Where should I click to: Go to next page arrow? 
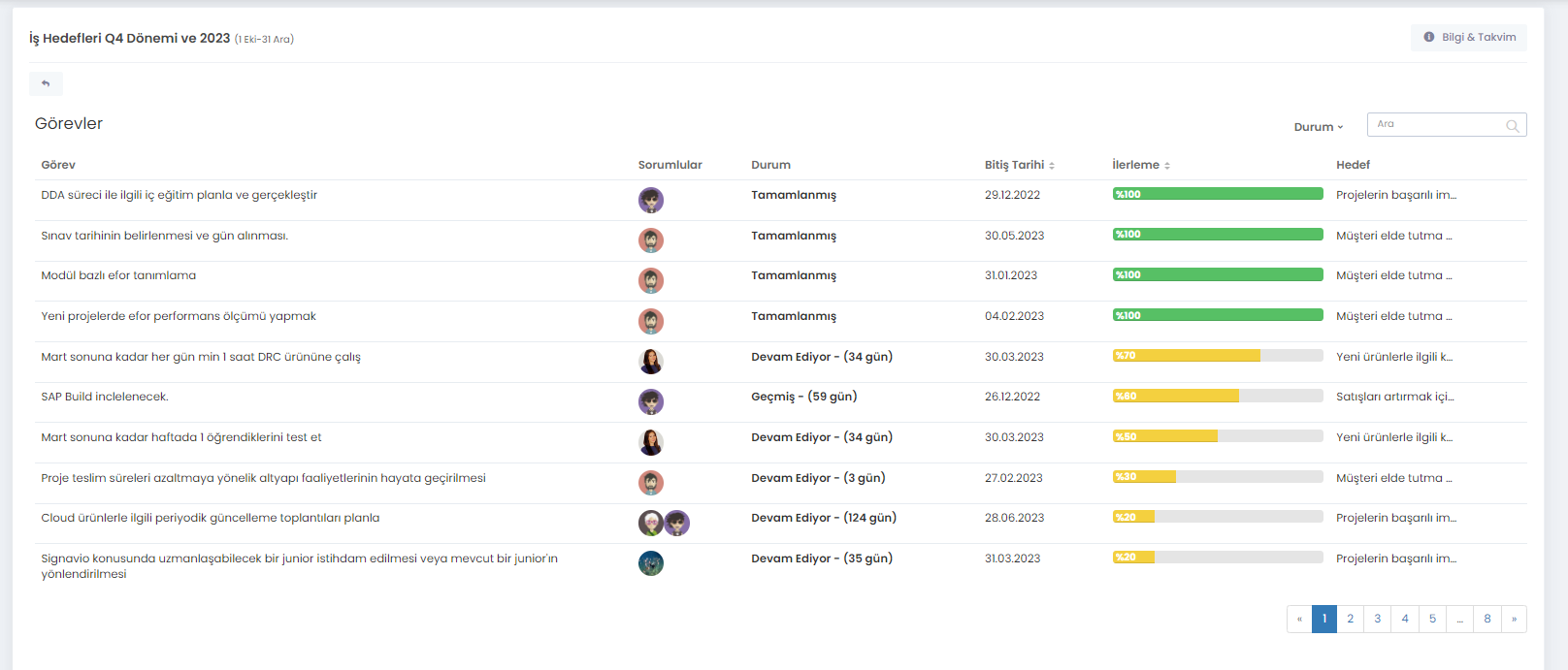tap(1514, 619)
